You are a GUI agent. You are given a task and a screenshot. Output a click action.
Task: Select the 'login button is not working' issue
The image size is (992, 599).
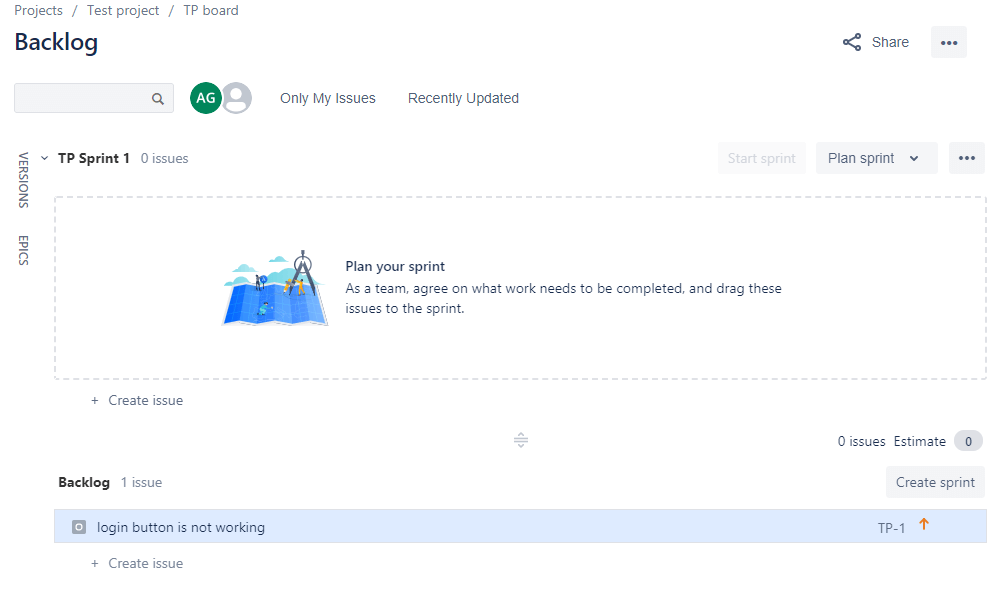click(520, 526)
